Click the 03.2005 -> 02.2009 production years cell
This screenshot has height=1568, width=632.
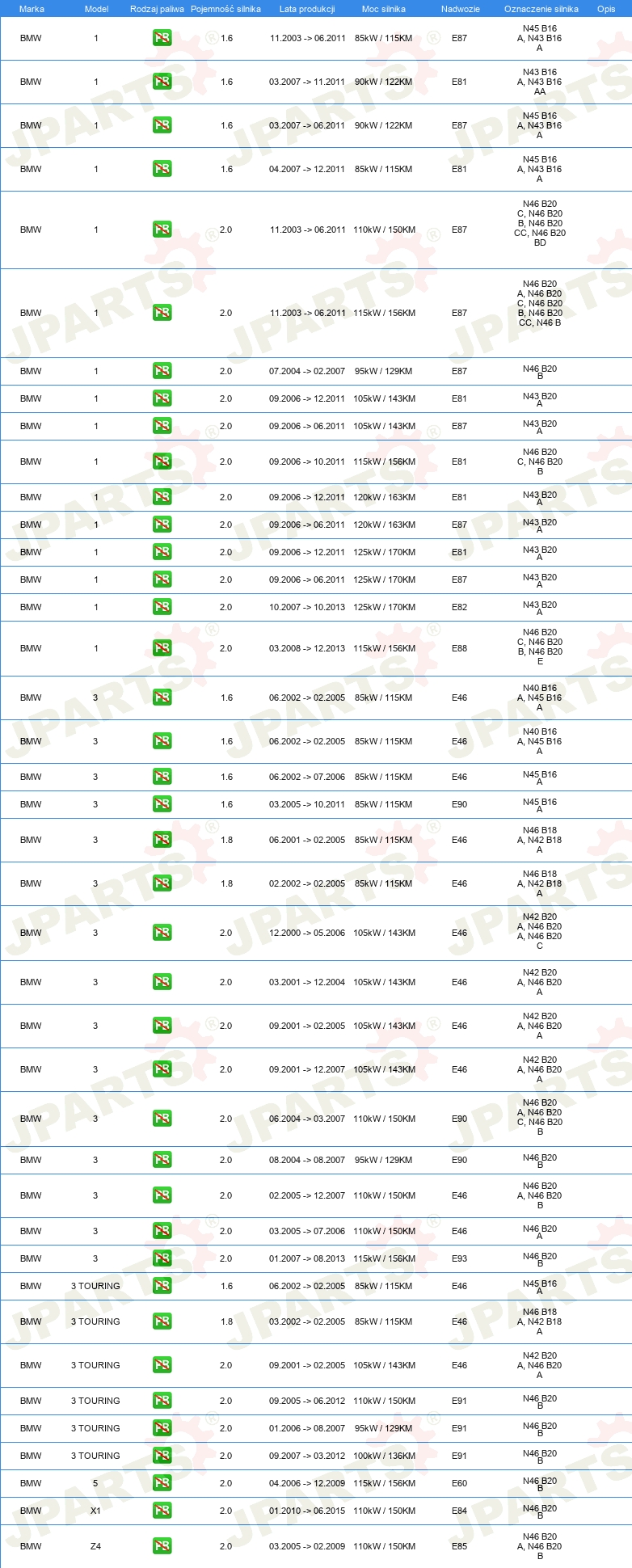(307, 1546)
